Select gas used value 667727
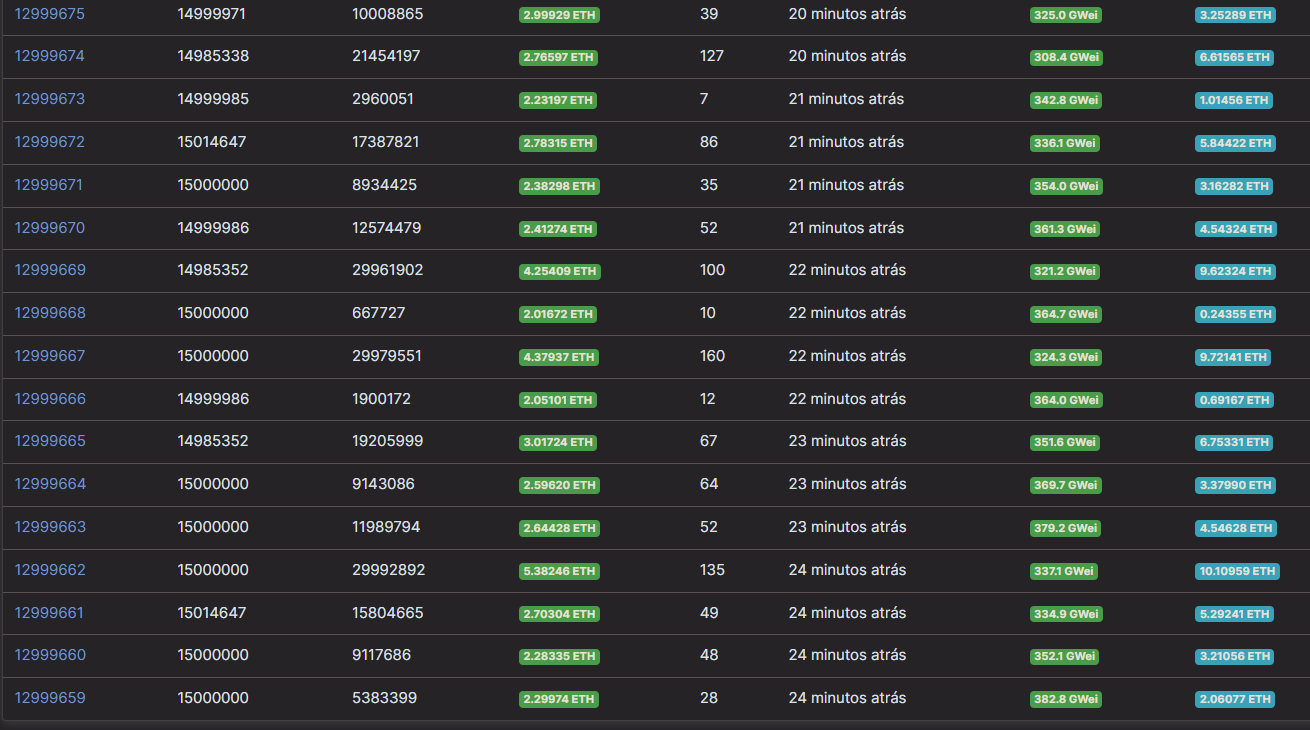The width and height of the screenshot is (1310, 730). point(379,313)
